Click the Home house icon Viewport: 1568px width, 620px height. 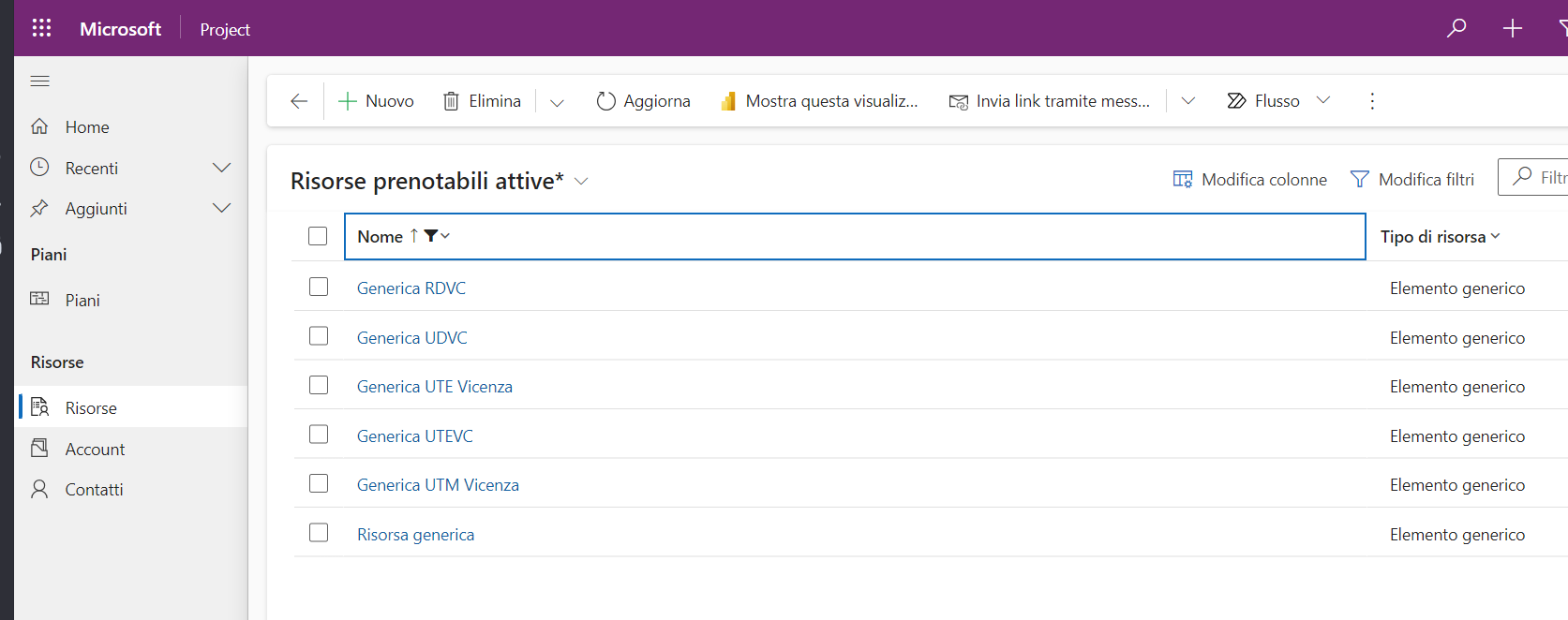tap(39, 126)
